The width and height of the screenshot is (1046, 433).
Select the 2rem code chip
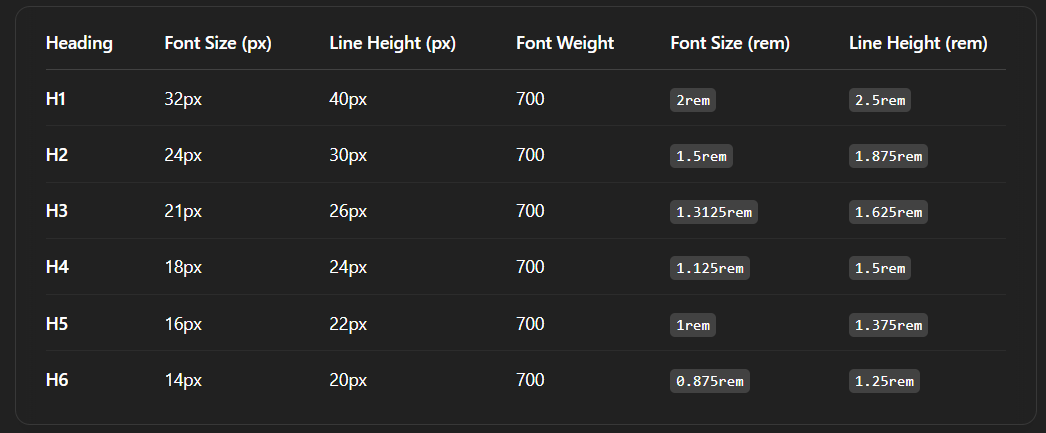692,100
